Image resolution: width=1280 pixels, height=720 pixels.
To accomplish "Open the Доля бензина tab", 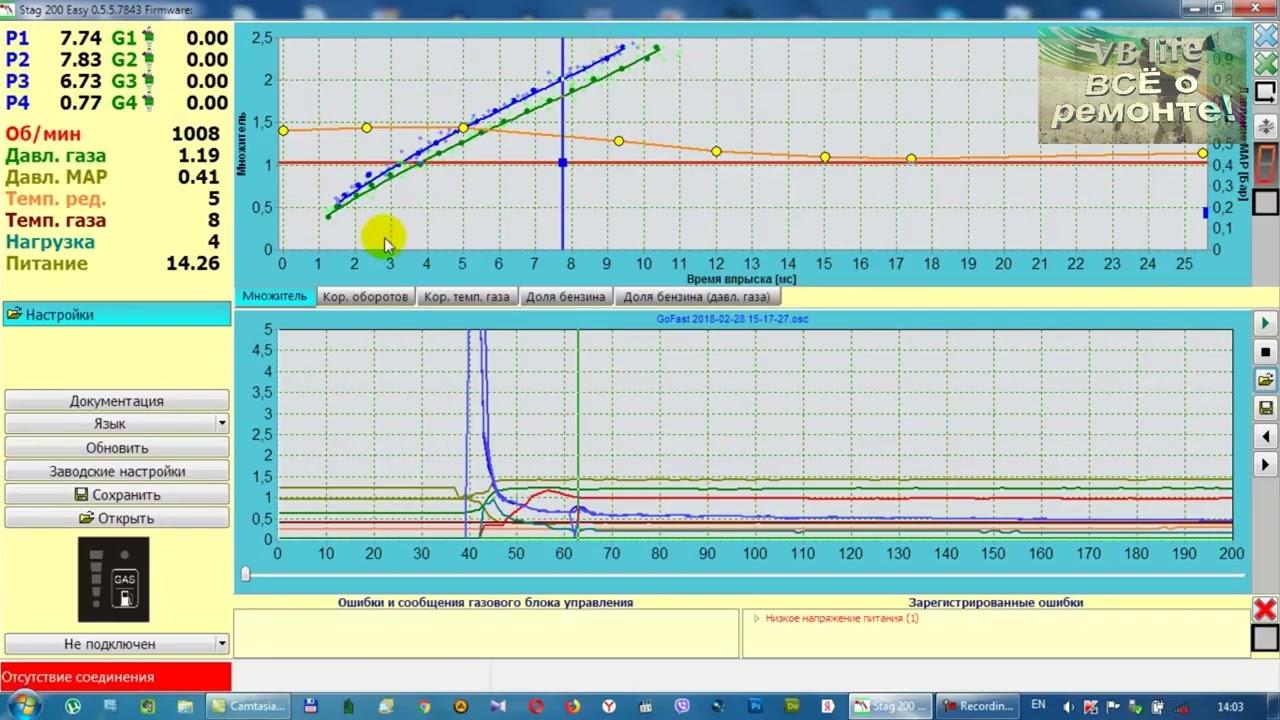I will (x=565, y=297).
